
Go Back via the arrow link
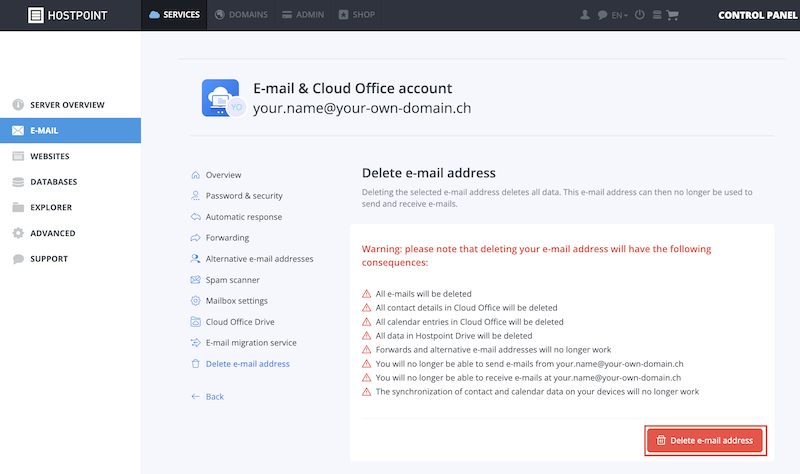(207, 396)
